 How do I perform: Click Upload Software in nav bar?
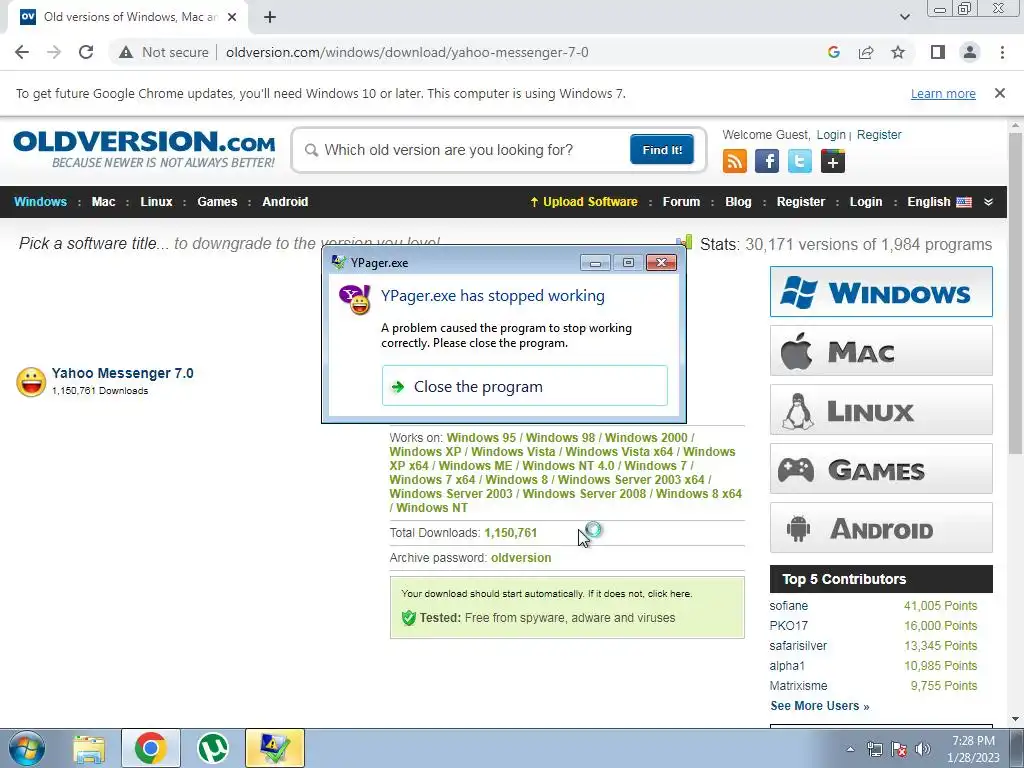point(584,202)
